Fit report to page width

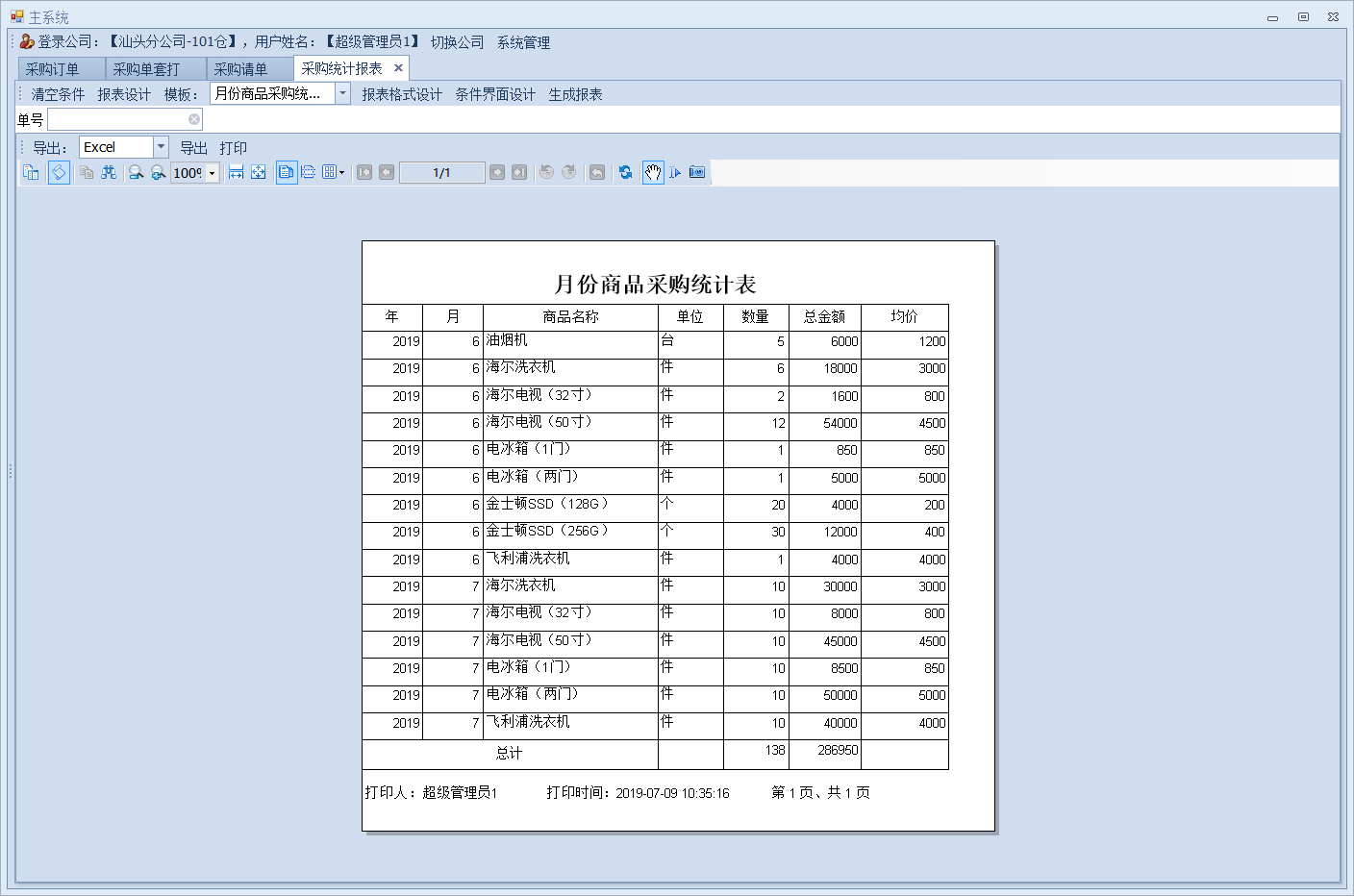[x=236, y=172]
